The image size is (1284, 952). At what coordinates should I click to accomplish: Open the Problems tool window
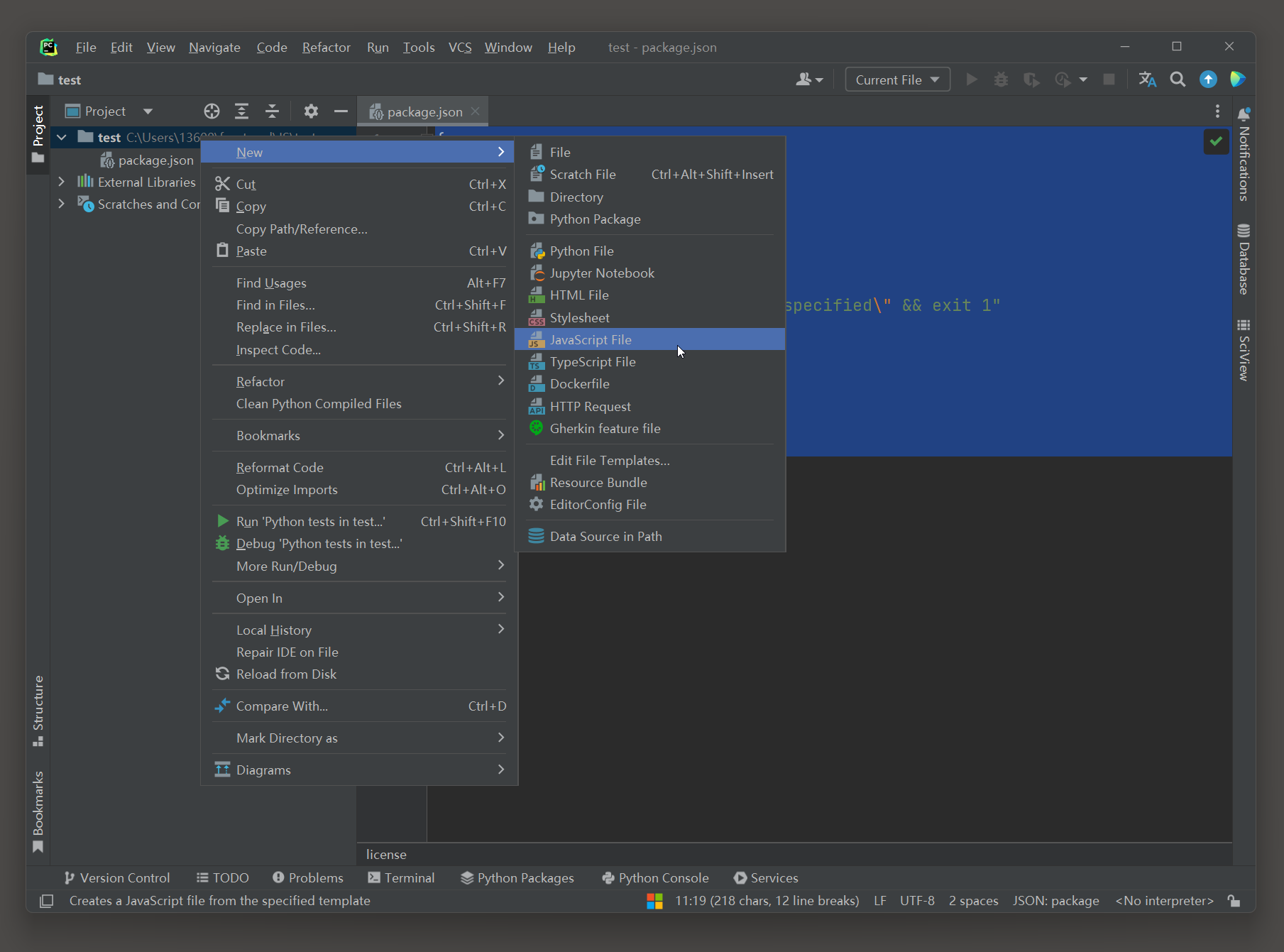(308, 877)
